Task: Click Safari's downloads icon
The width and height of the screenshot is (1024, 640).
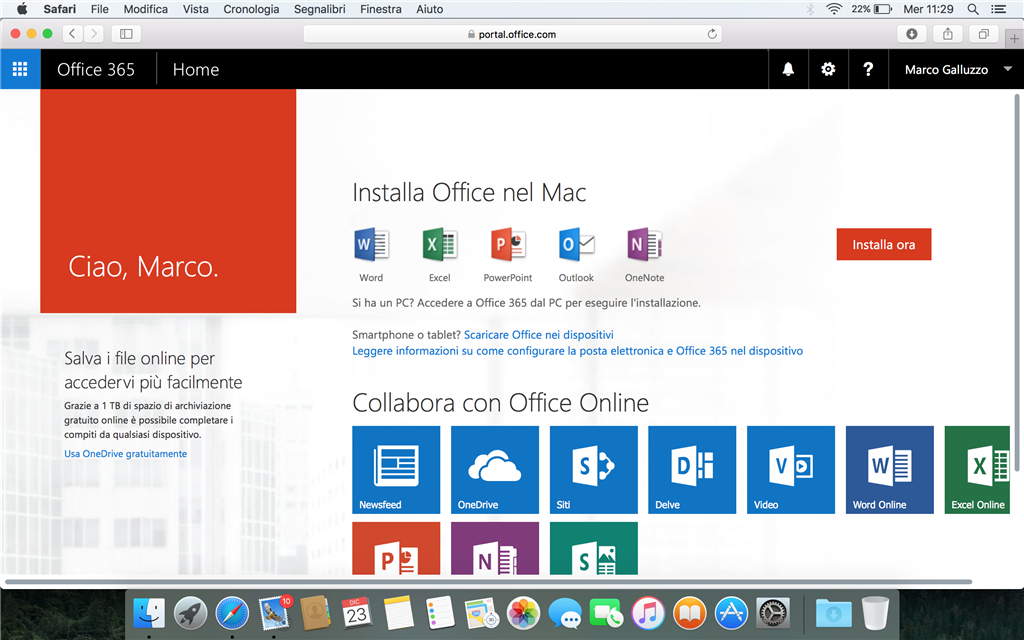Action: pos(912,34)
